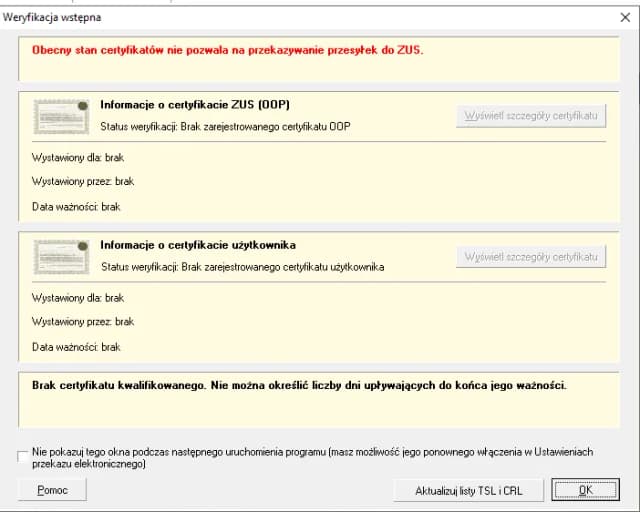
Task: Click 'Wystawiony dla: brak' in user section
Action: pyautogui.click(x=78, y=298)
